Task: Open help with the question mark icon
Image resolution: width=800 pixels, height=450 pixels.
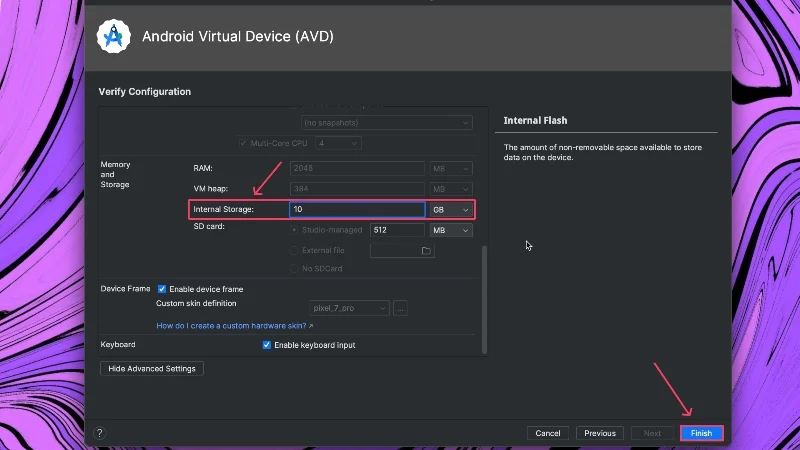Action: [x=99, y=433]
